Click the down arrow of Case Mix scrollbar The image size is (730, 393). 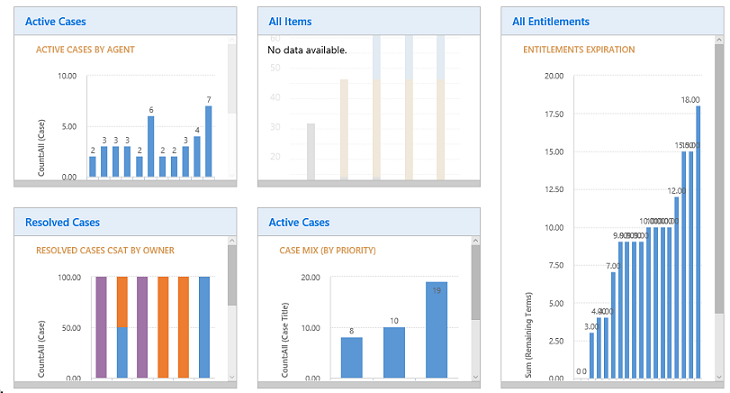(x=475, y=377)
